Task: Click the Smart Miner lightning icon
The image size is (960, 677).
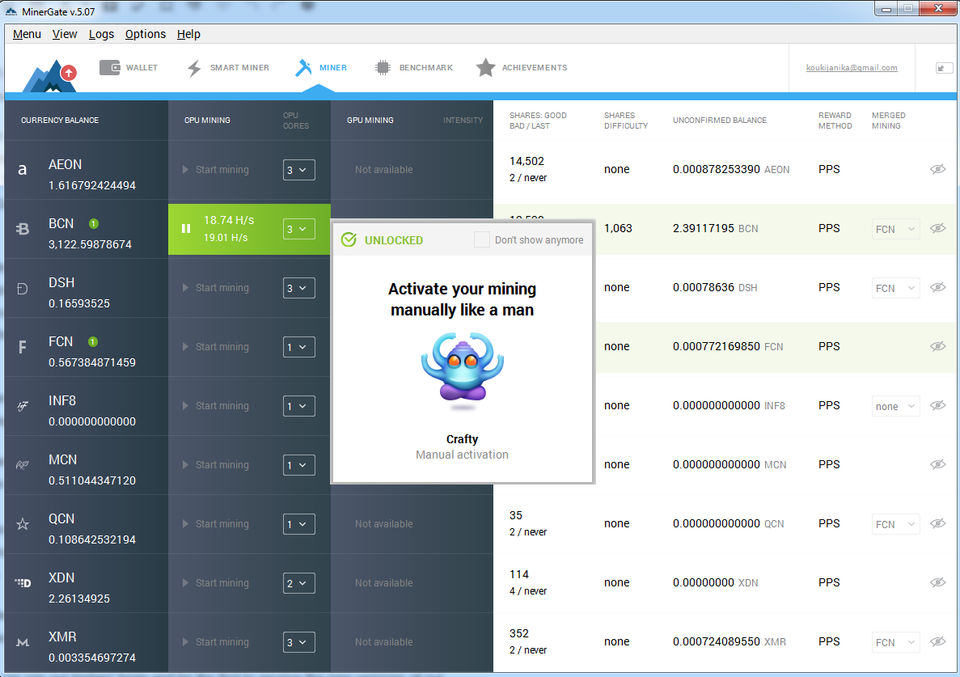Action: 194,68
